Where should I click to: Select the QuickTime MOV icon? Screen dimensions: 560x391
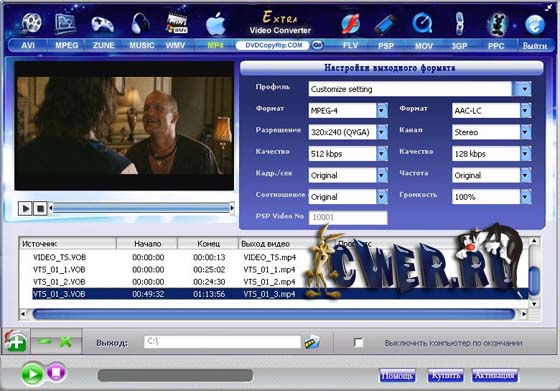tap(422, 24)
